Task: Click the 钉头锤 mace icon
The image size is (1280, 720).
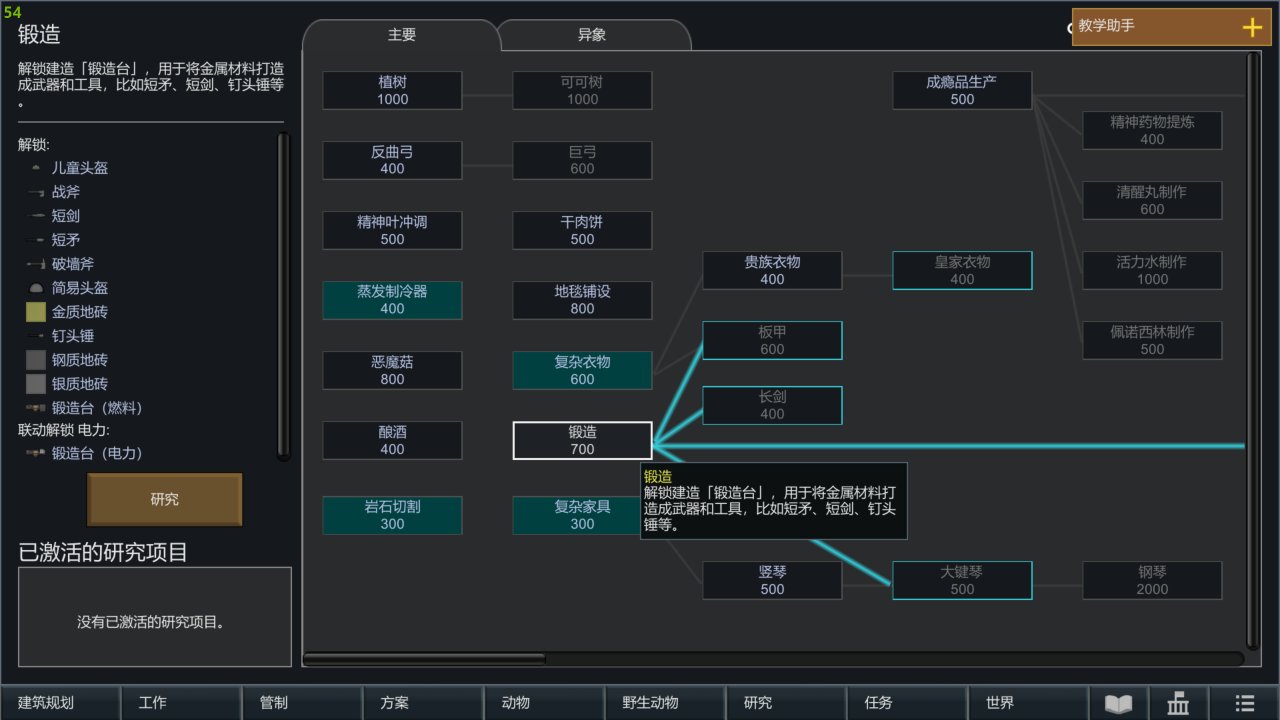Action: 36,336
